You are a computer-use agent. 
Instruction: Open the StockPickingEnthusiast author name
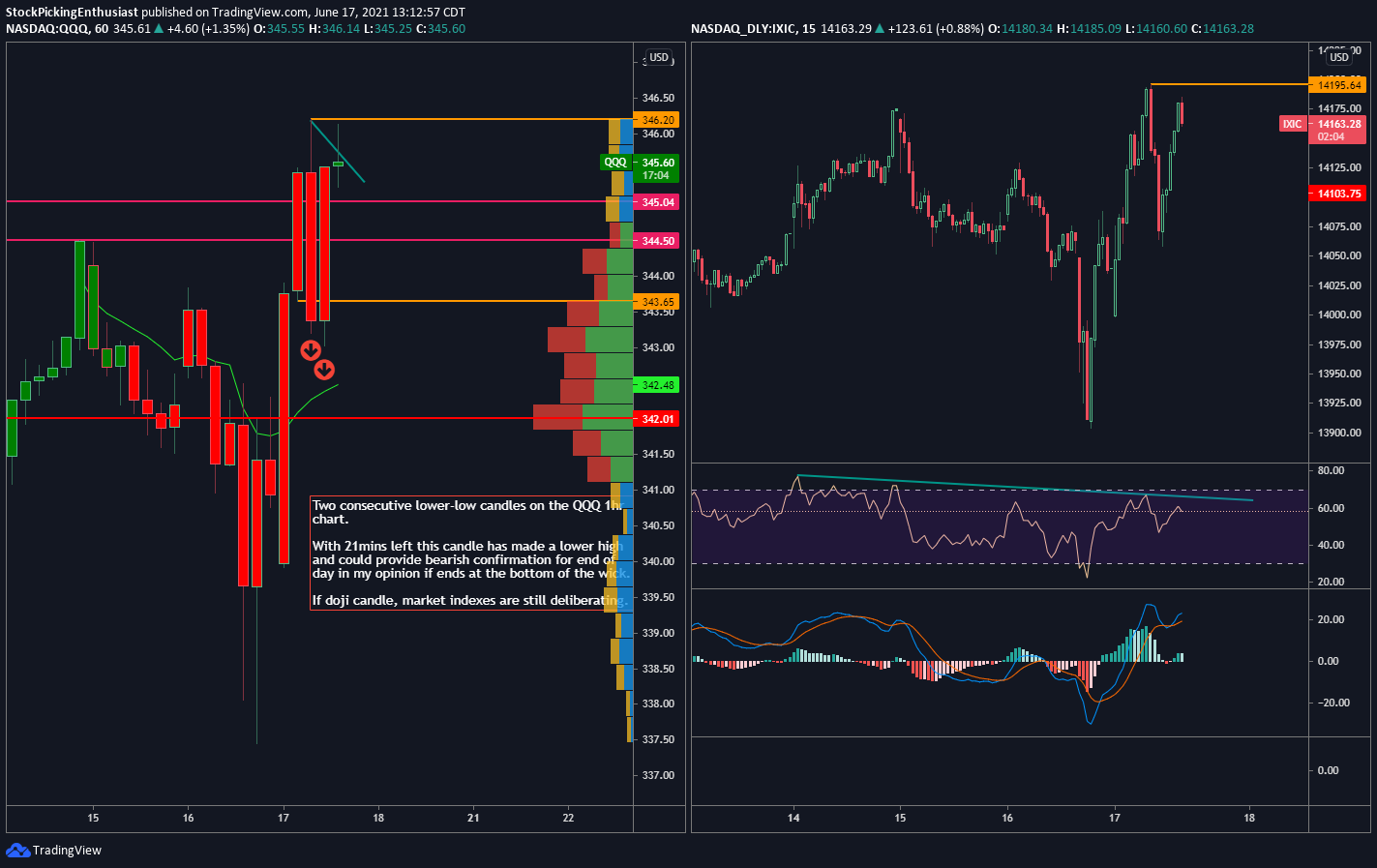73,13
